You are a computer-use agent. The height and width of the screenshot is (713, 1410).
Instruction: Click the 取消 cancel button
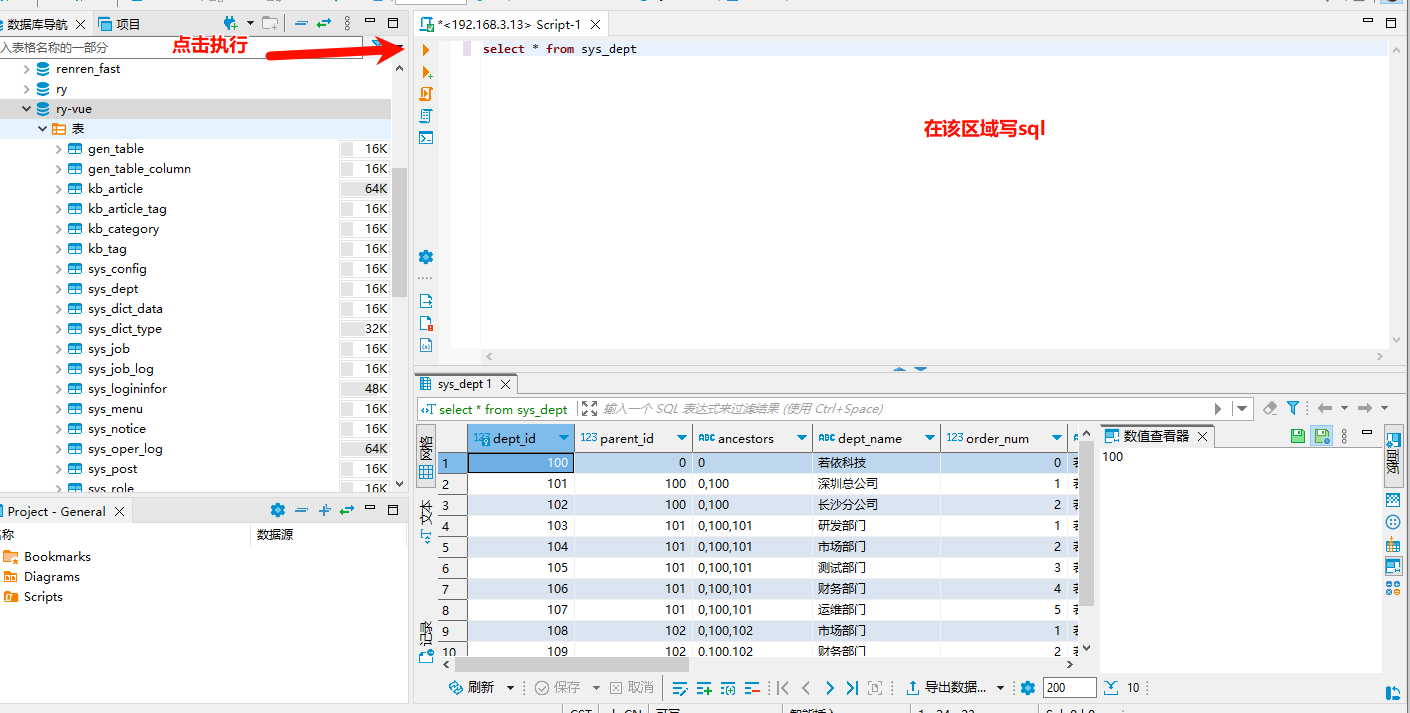632,688
